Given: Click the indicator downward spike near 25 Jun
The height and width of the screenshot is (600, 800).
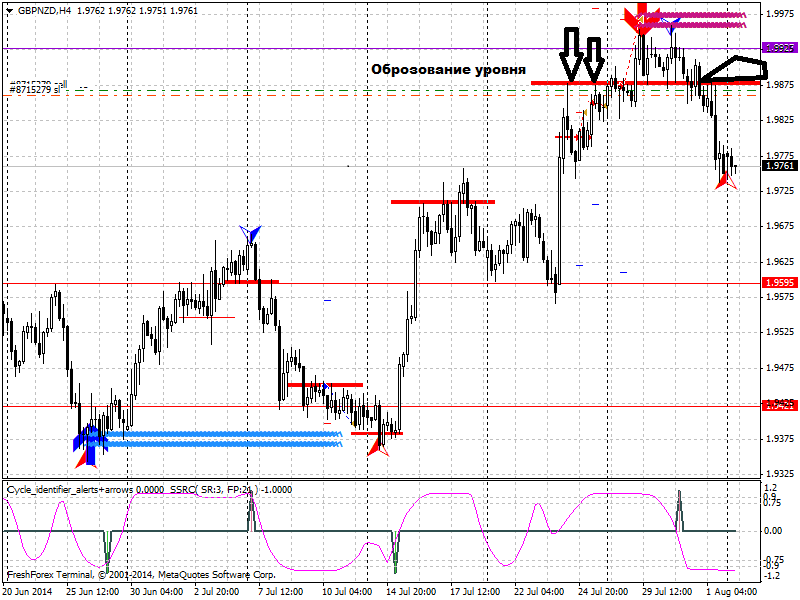Looking at the screenshot, I should (x=107, y=550).
